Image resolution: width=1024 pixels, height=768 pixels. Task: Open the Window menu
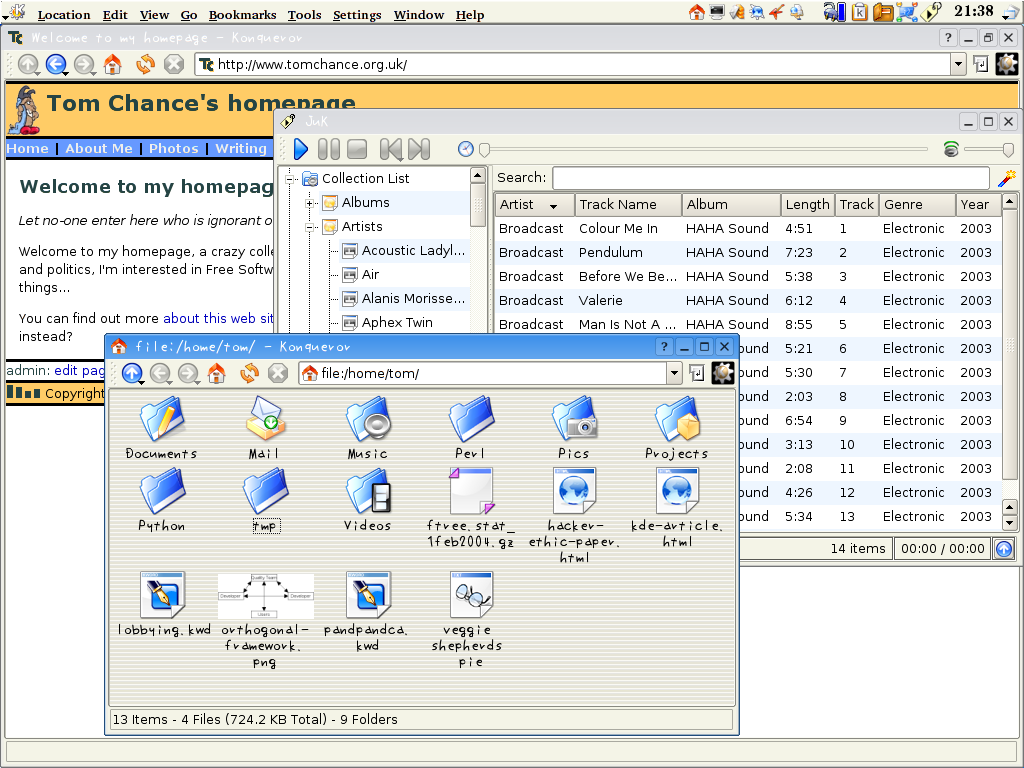(419, 14)
